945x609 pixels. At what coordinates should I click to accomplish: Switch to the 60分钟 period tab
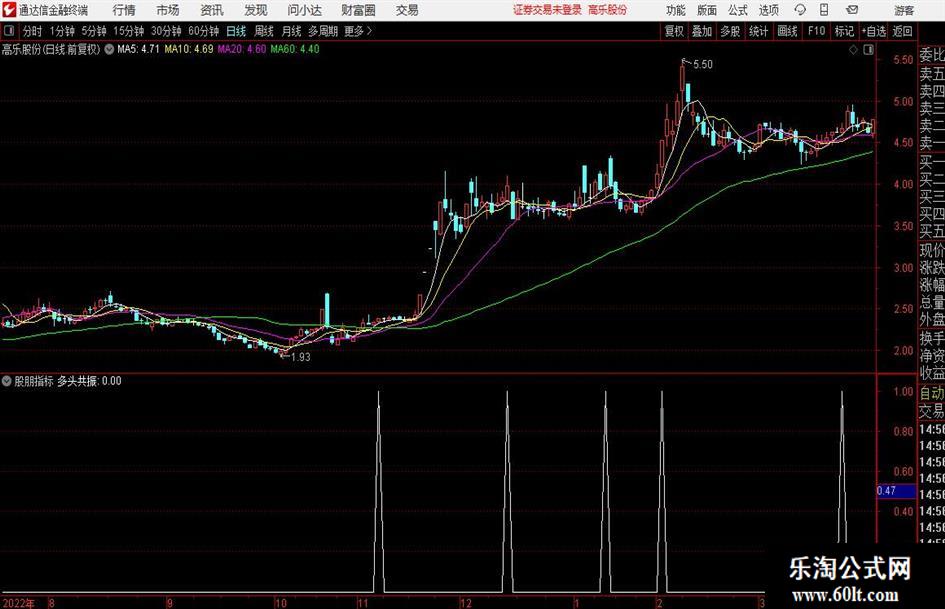pos(203,31)
